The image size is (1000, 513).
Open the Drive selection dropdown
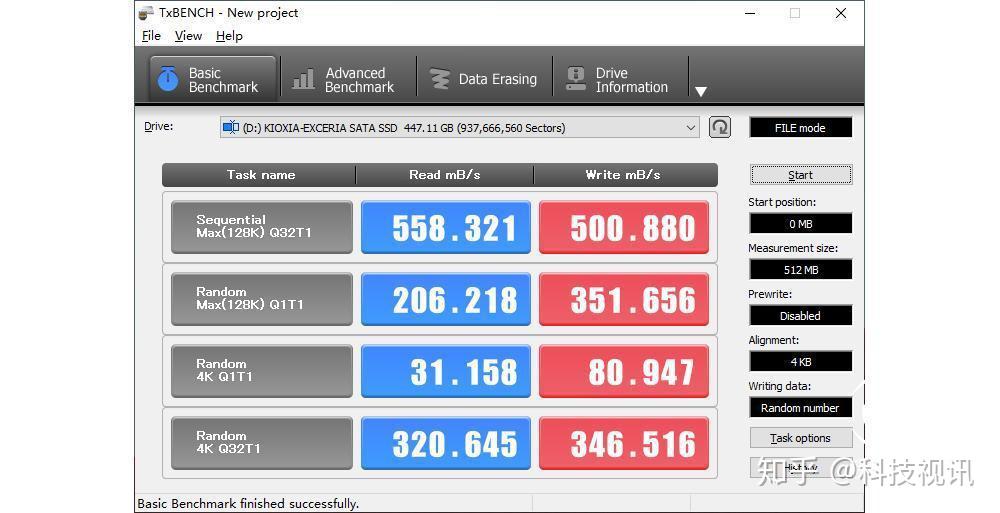[459, 128]
